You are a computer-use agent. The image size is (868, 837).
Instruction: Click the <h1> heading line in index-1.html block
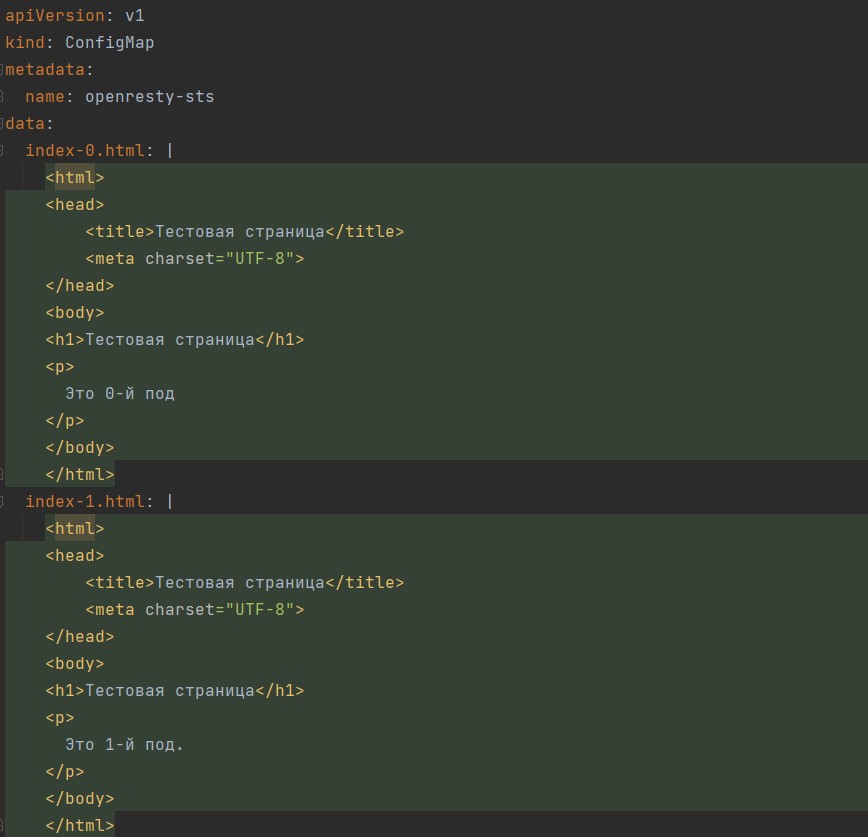(x=175, y=690)
